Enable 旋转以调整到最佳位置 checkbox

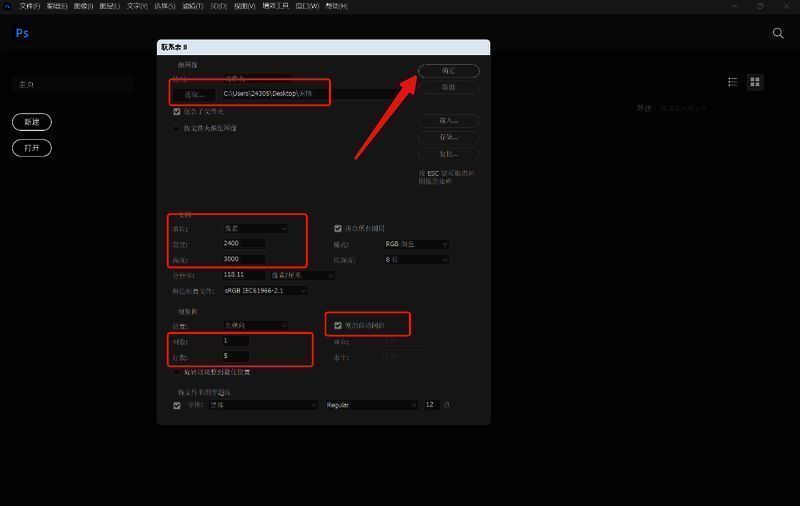(x=177, y=372)
